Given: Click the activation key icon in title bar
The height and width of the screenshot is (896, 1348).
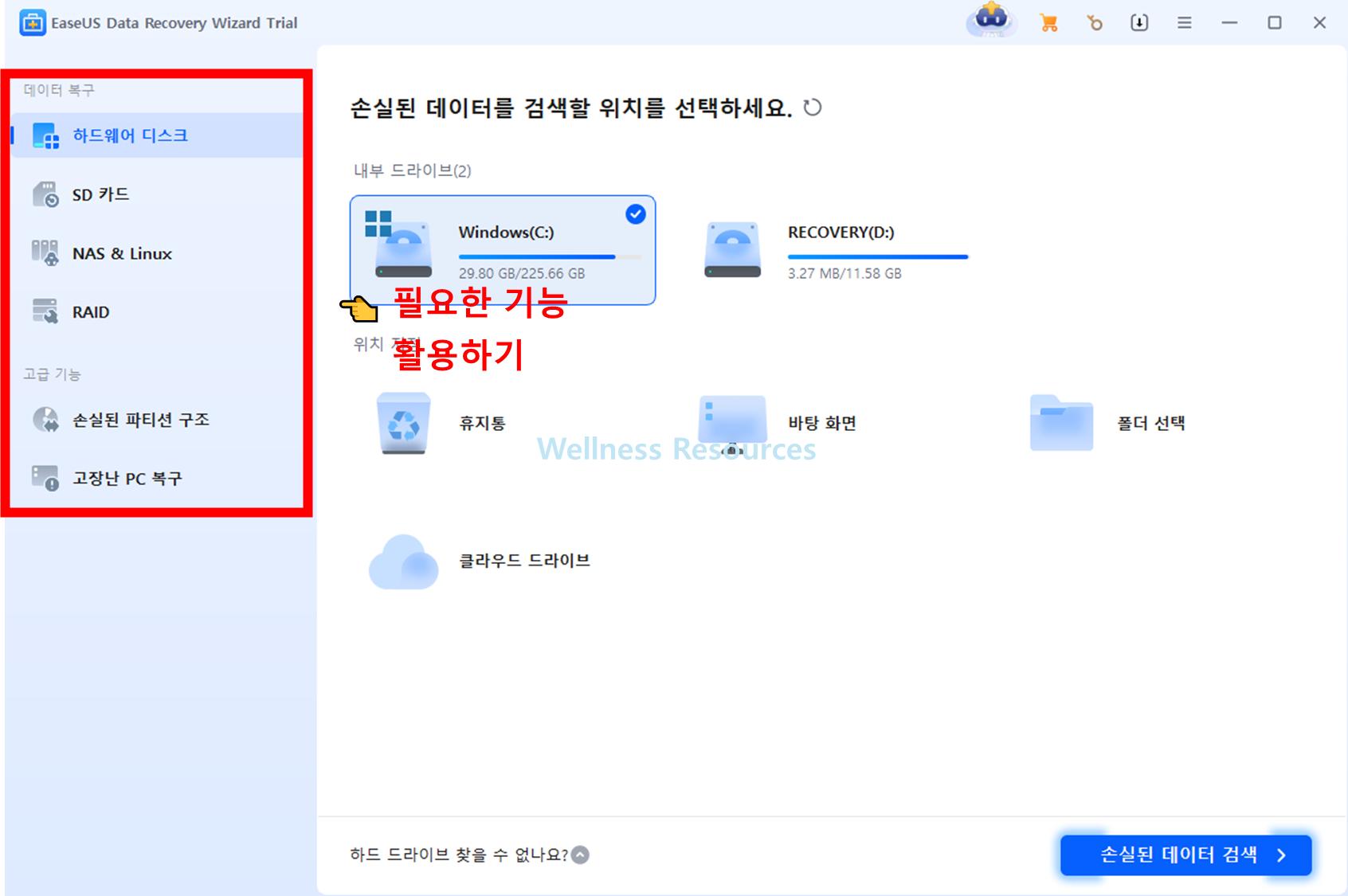Looking at the screenshot, I should (x=1095, y=23).
